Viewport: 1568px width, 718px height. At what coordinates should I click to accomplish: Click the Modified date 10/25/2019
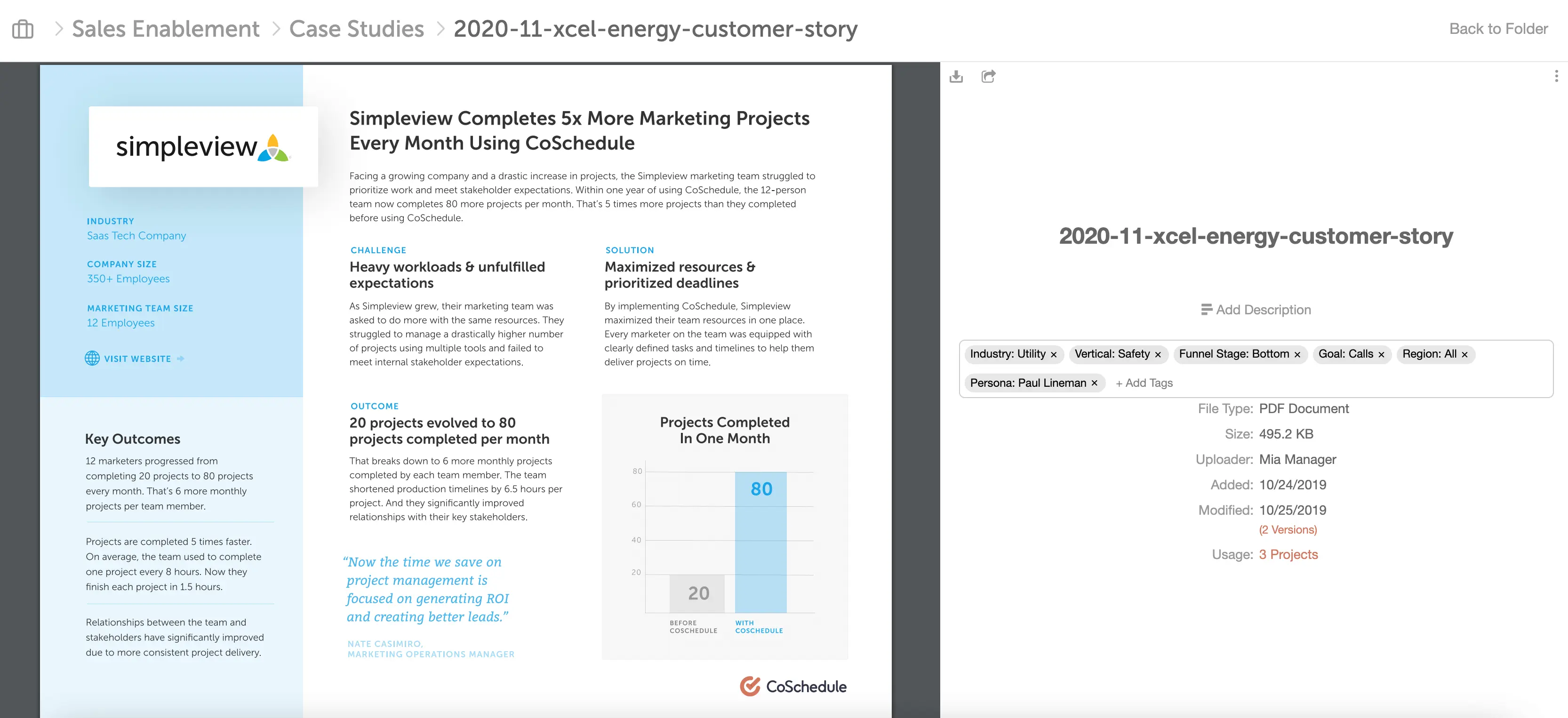click(x=1292, y=511)
